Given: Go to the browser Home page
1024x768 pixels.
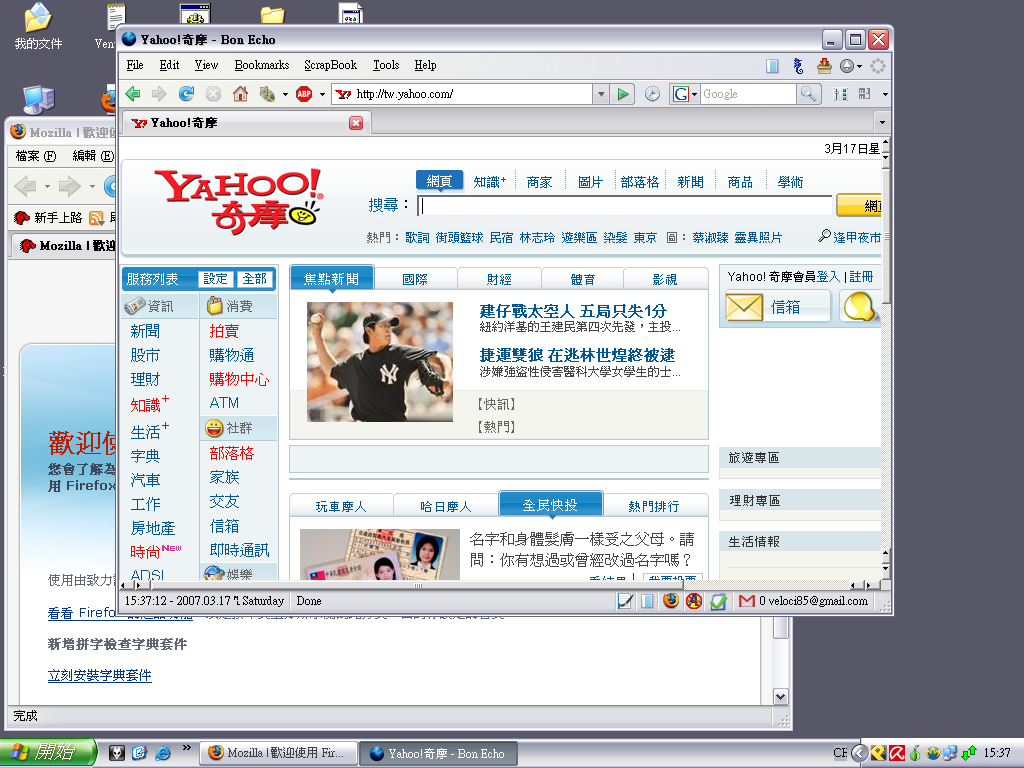Looking at the screenshot, I should (240, 94).
